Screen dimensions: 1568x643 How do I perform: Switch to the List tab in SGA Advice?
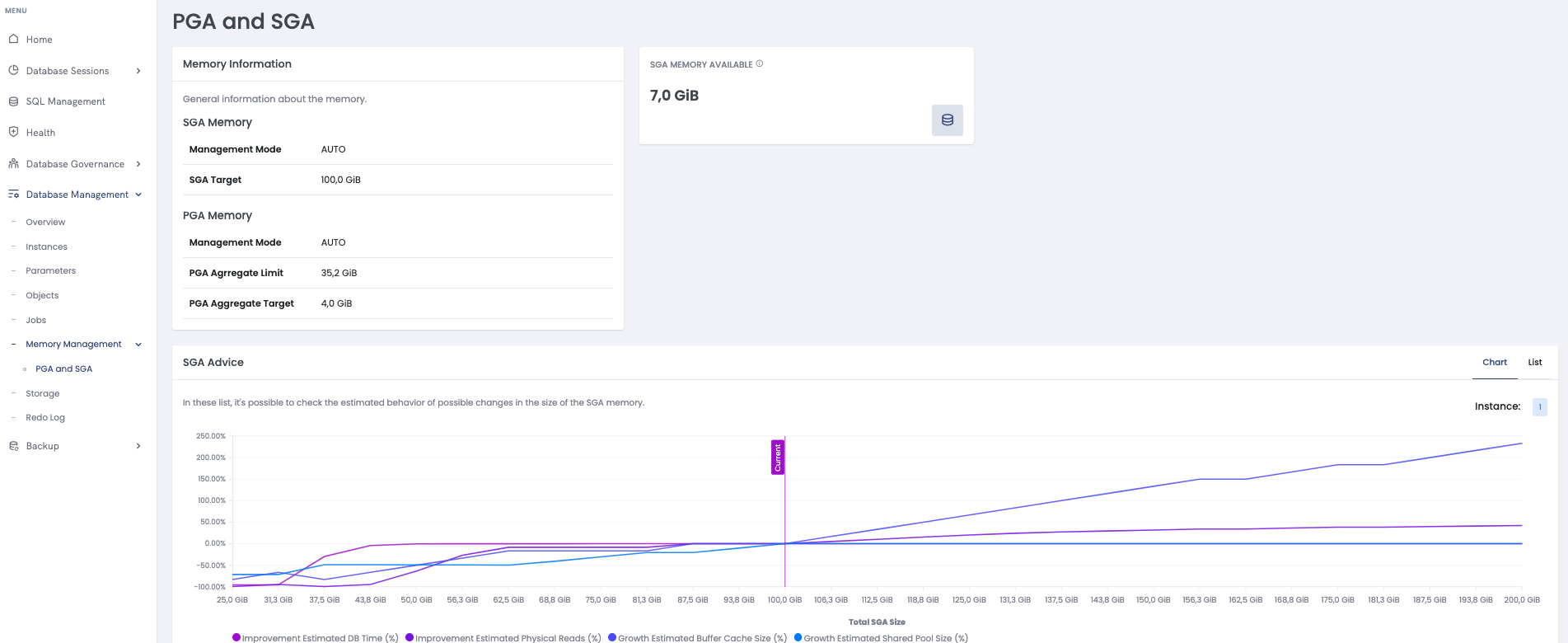point(1534,362)
